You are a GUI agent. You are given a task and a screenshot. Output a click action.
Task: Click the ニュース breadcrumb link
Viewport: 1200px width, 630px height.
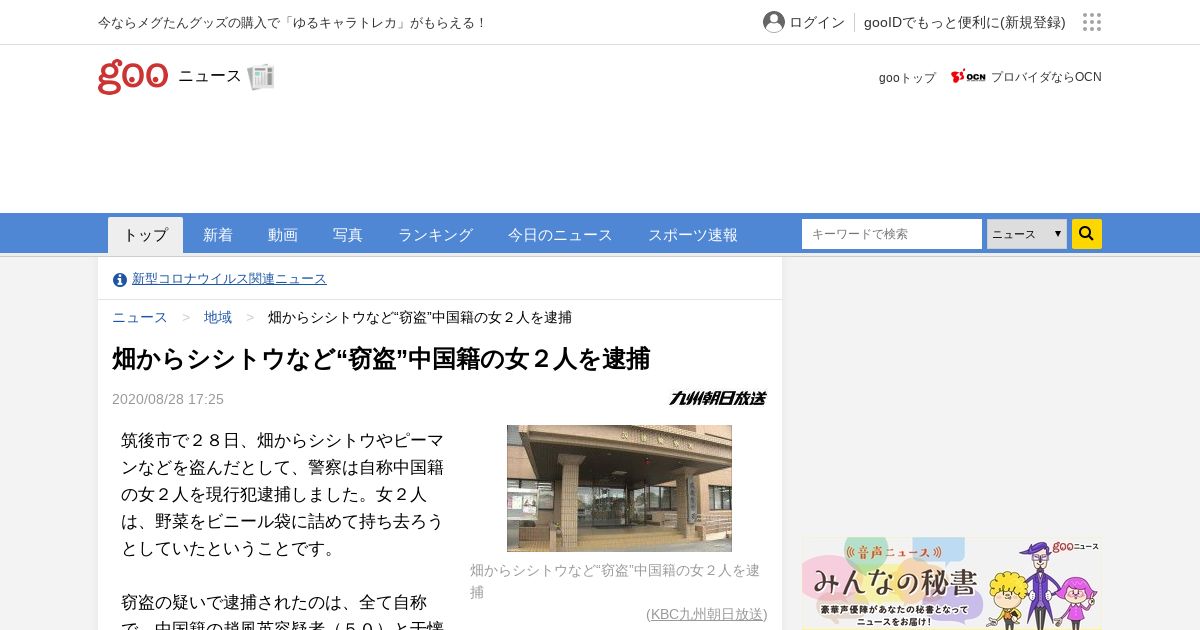click(x=140, y=317)
